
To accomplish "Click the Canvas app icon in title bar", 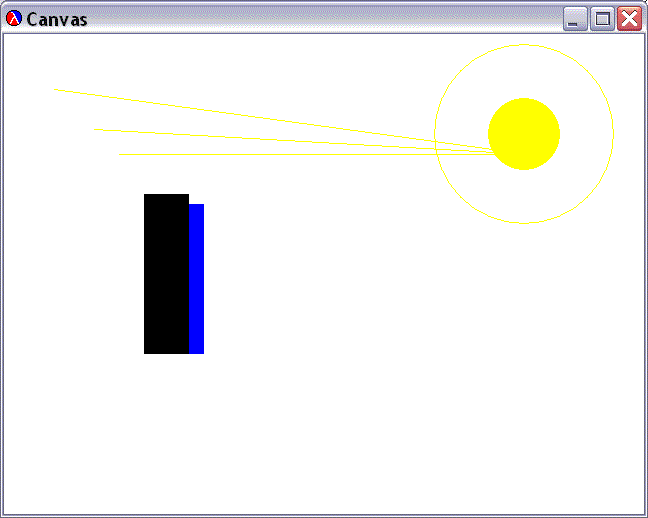I will [14, 19].
